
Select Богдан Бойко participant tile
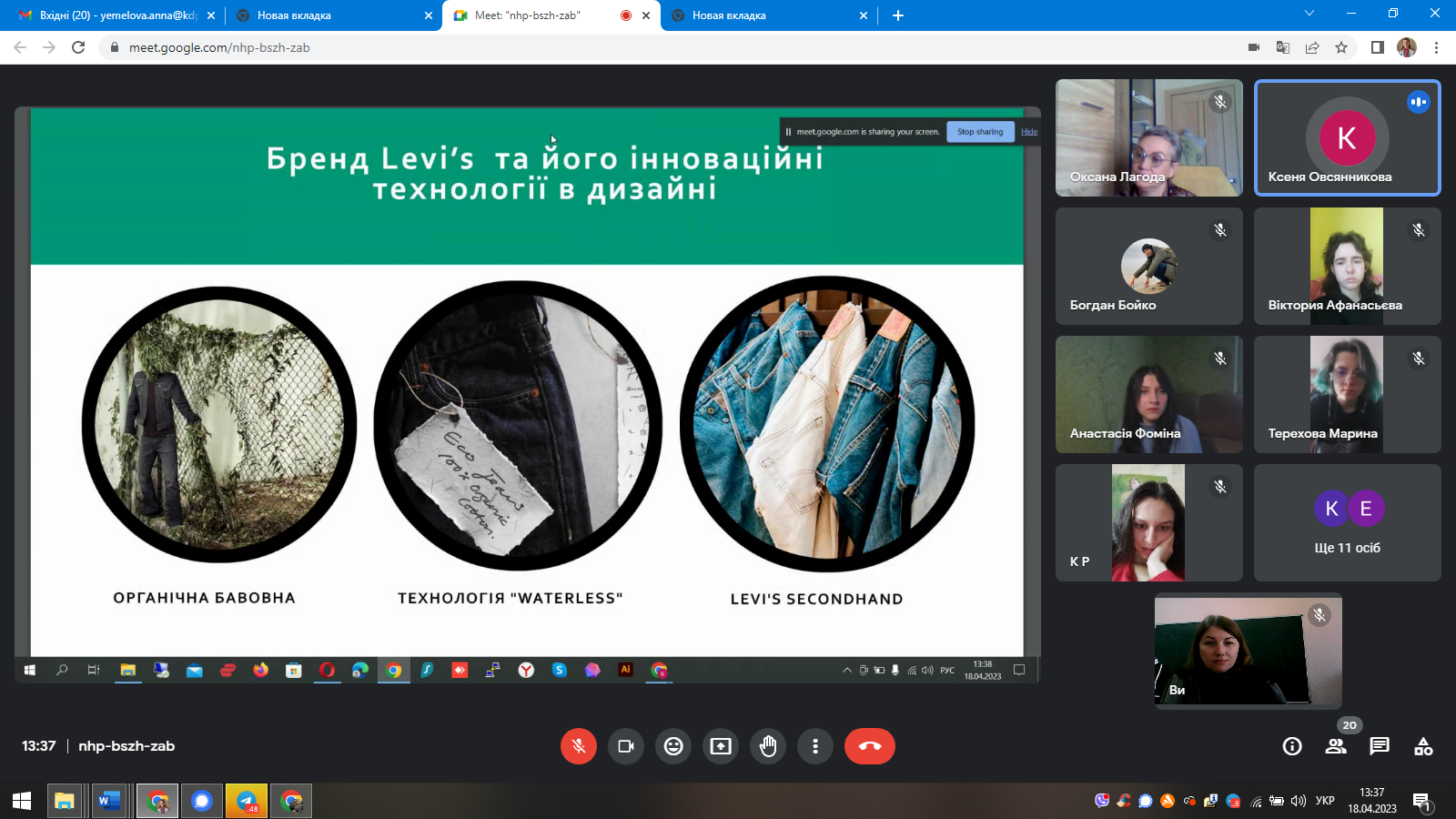point(1149,266)
